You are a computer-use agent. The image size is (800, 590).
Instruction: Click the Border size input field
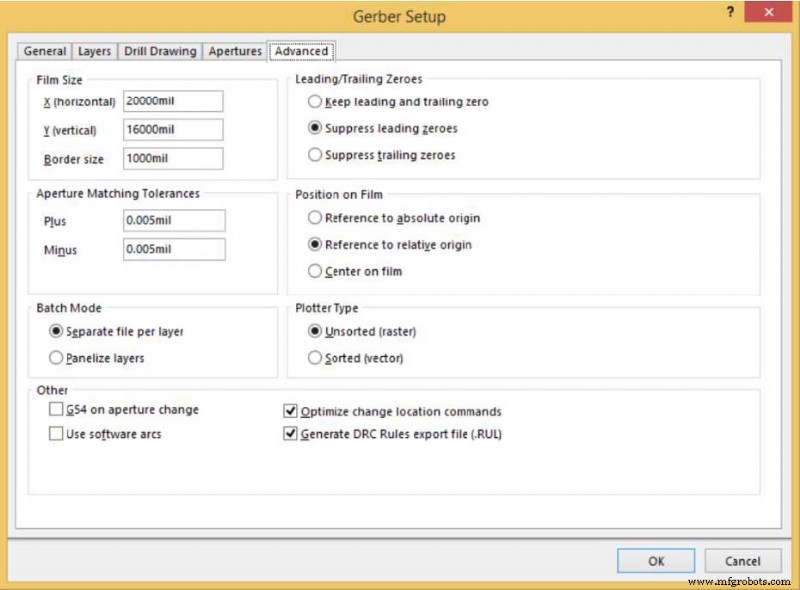point(172,158)
